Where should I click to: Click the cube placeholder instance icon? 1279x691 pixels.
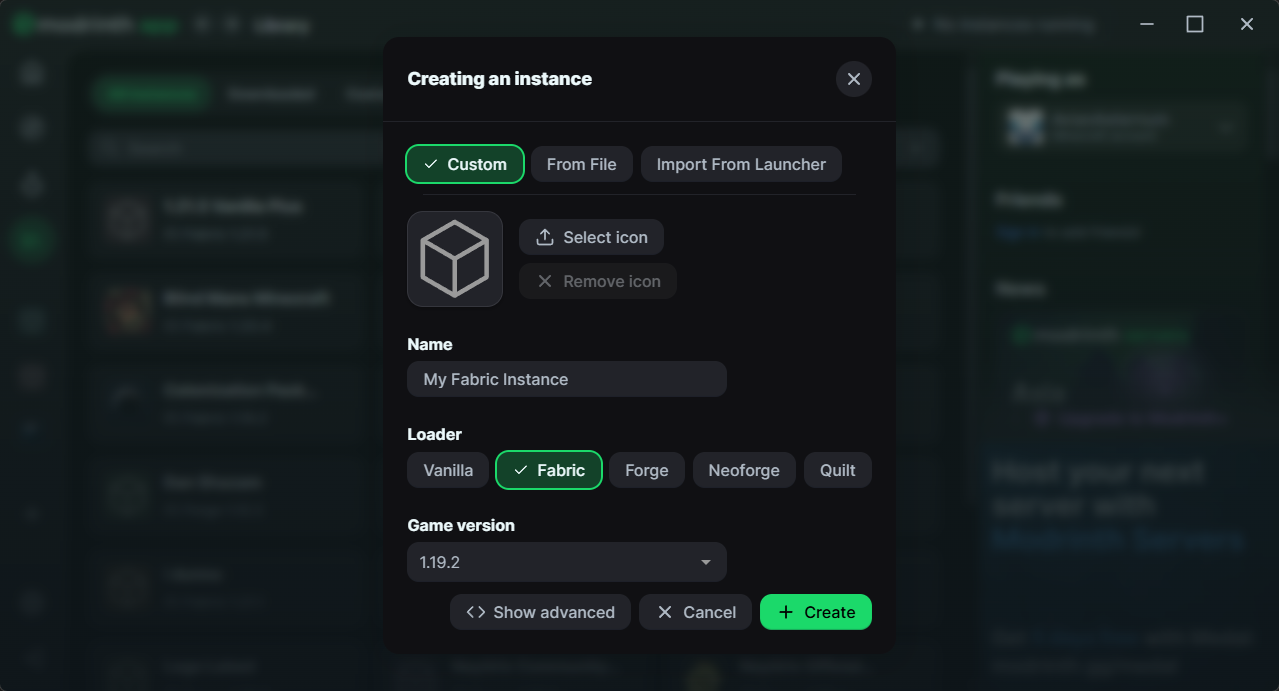coord(455,258)
